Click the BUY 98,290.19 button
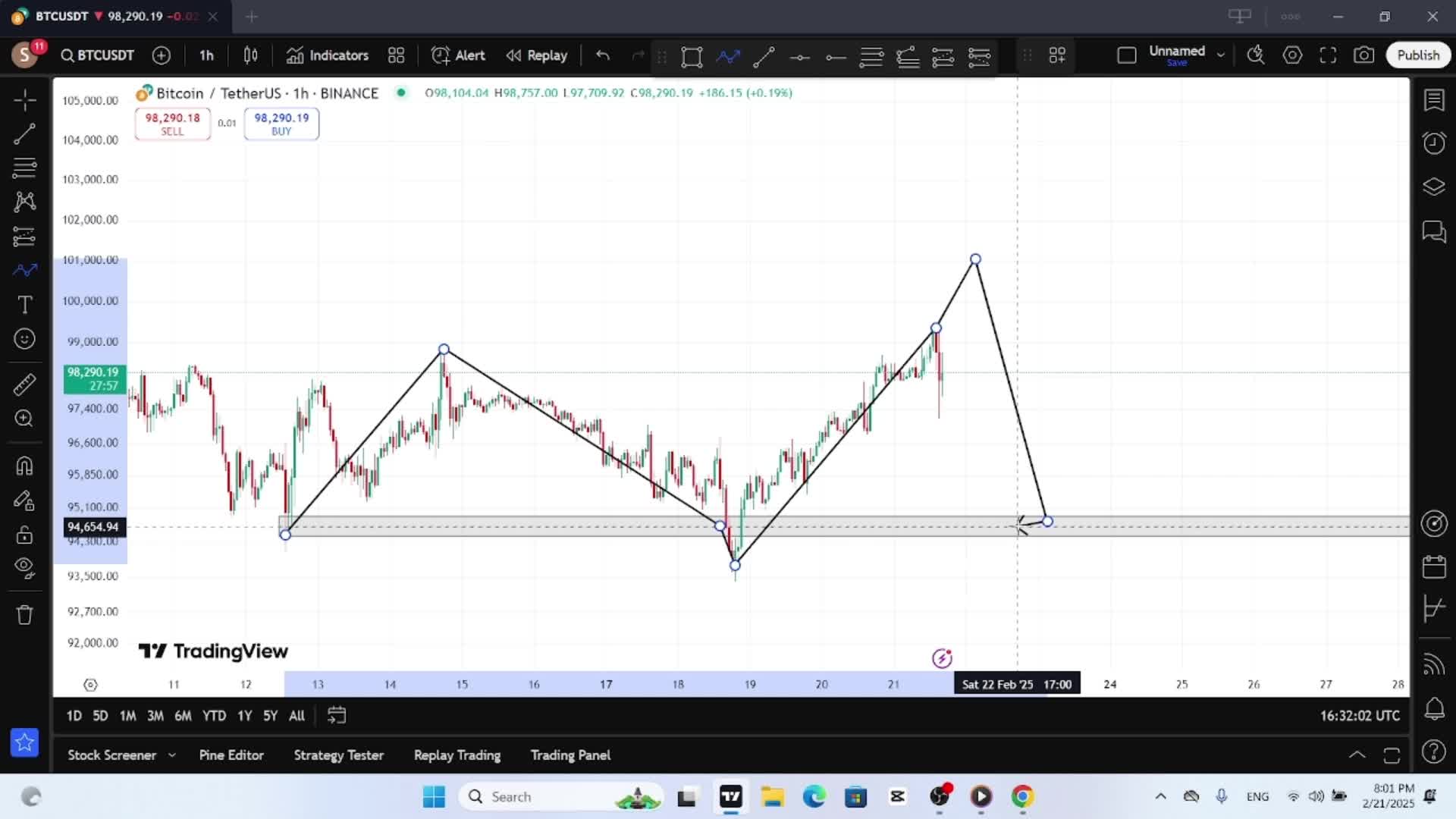 pos(281,124)
